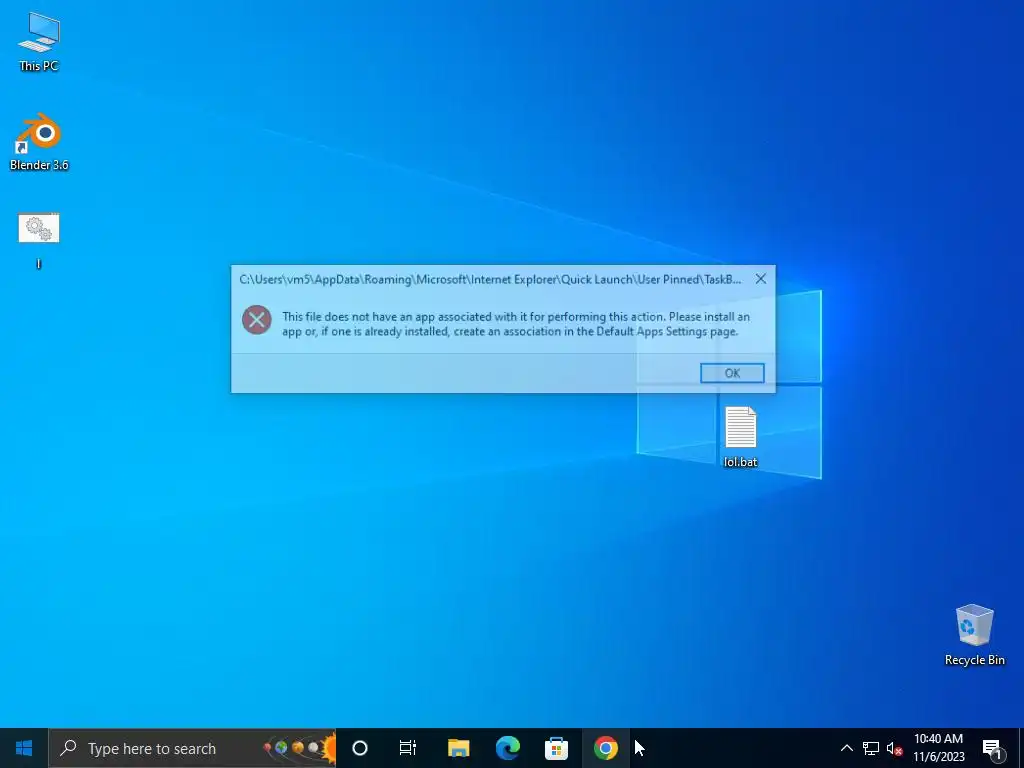Screen dimensions: 1024x768
Task: Open Microsoft Store from taskbar
Action: (556, 748)
